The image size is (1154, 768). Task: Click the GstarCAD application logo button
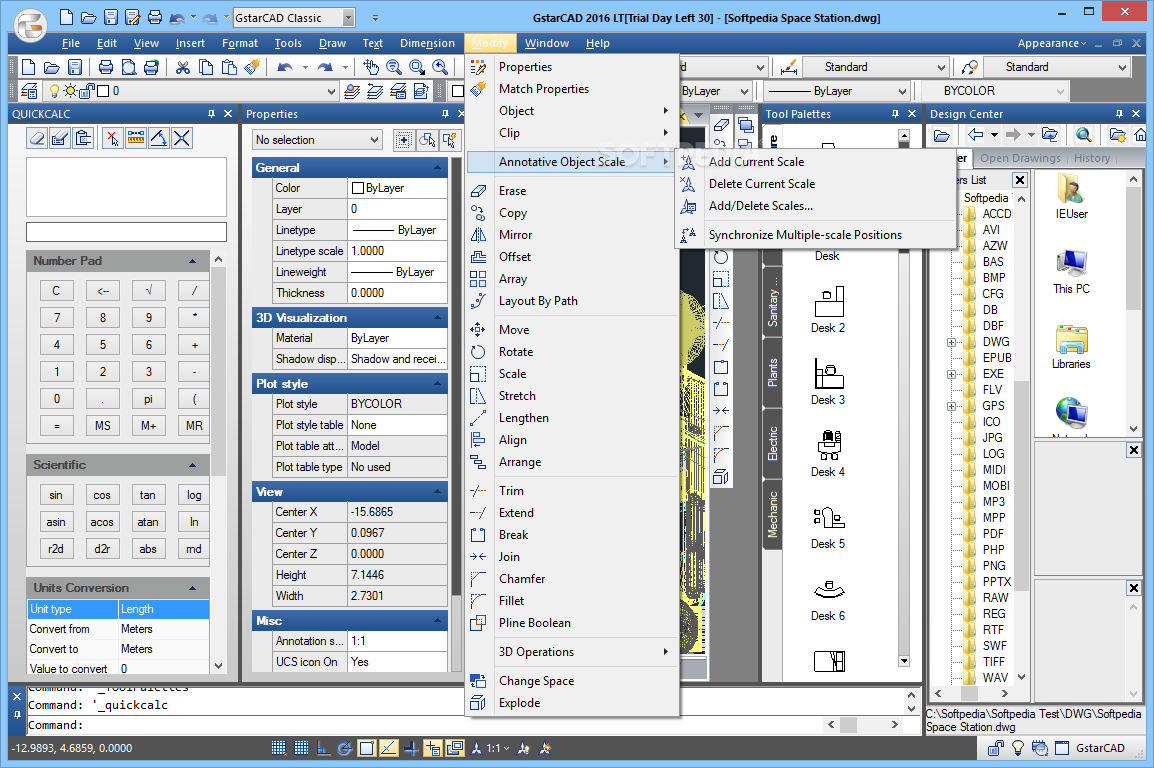click(30, 26)
